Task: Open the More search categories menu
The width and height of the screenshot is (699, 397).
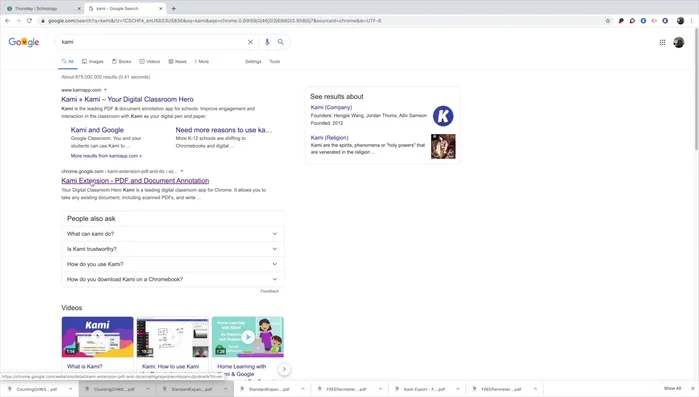Action: tap(202, 61)
